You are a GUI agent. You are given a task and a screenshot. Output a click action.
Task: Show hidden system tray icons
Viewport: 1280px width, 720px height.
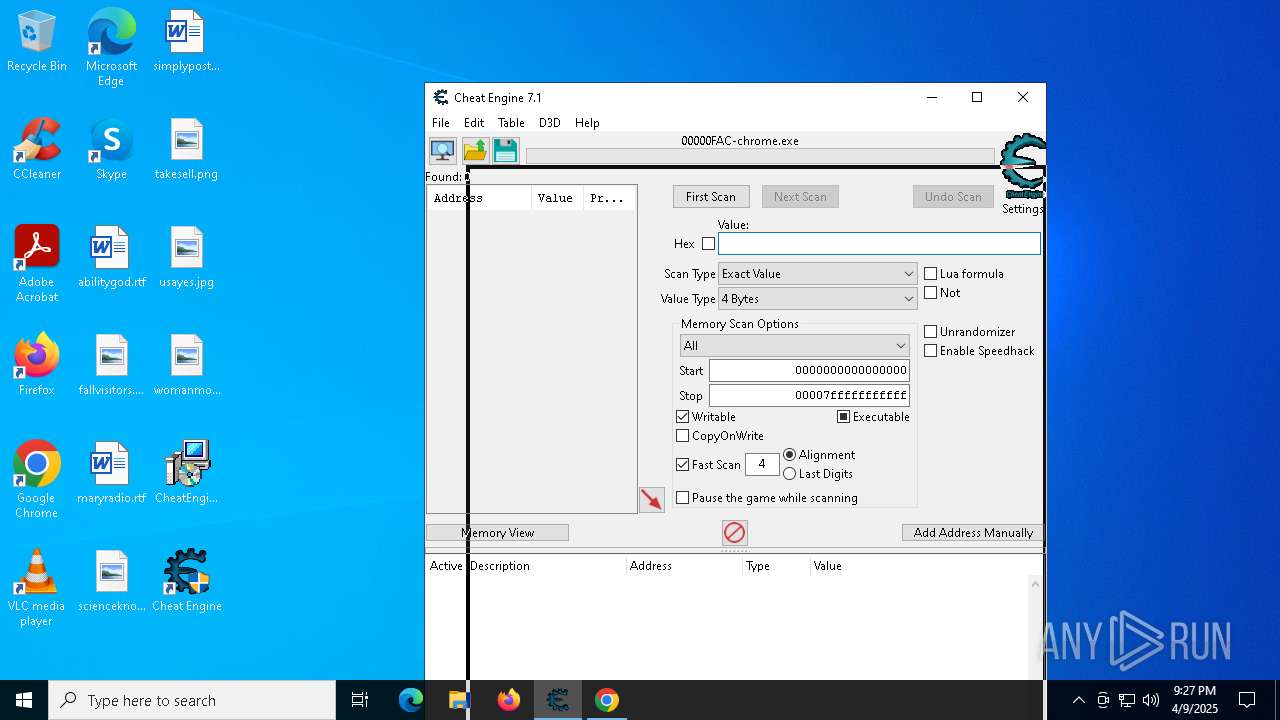[x=1078, y=700]
